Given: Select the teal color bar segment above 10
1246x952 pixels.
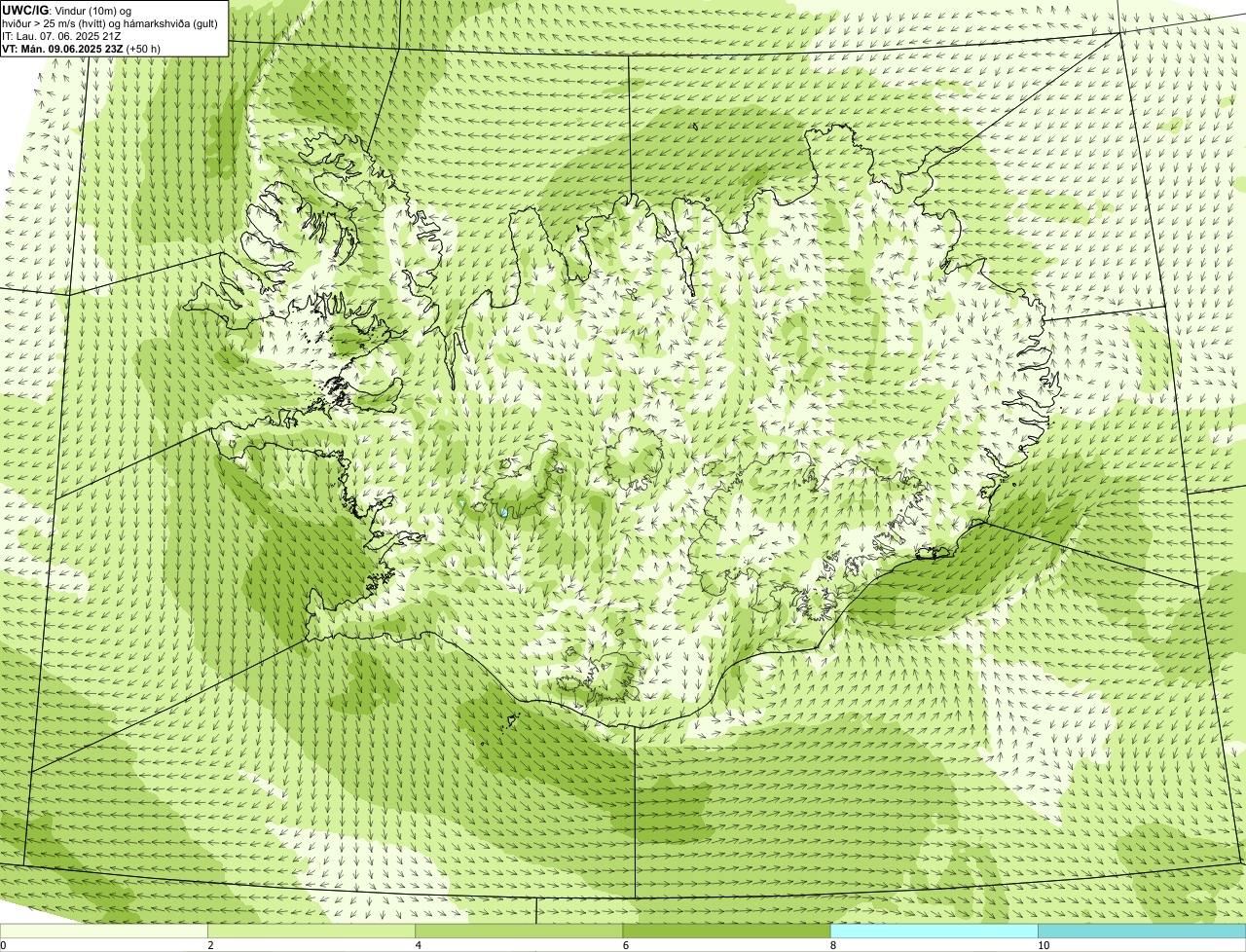Looking at the screenshot, I should click(1142, 931).
